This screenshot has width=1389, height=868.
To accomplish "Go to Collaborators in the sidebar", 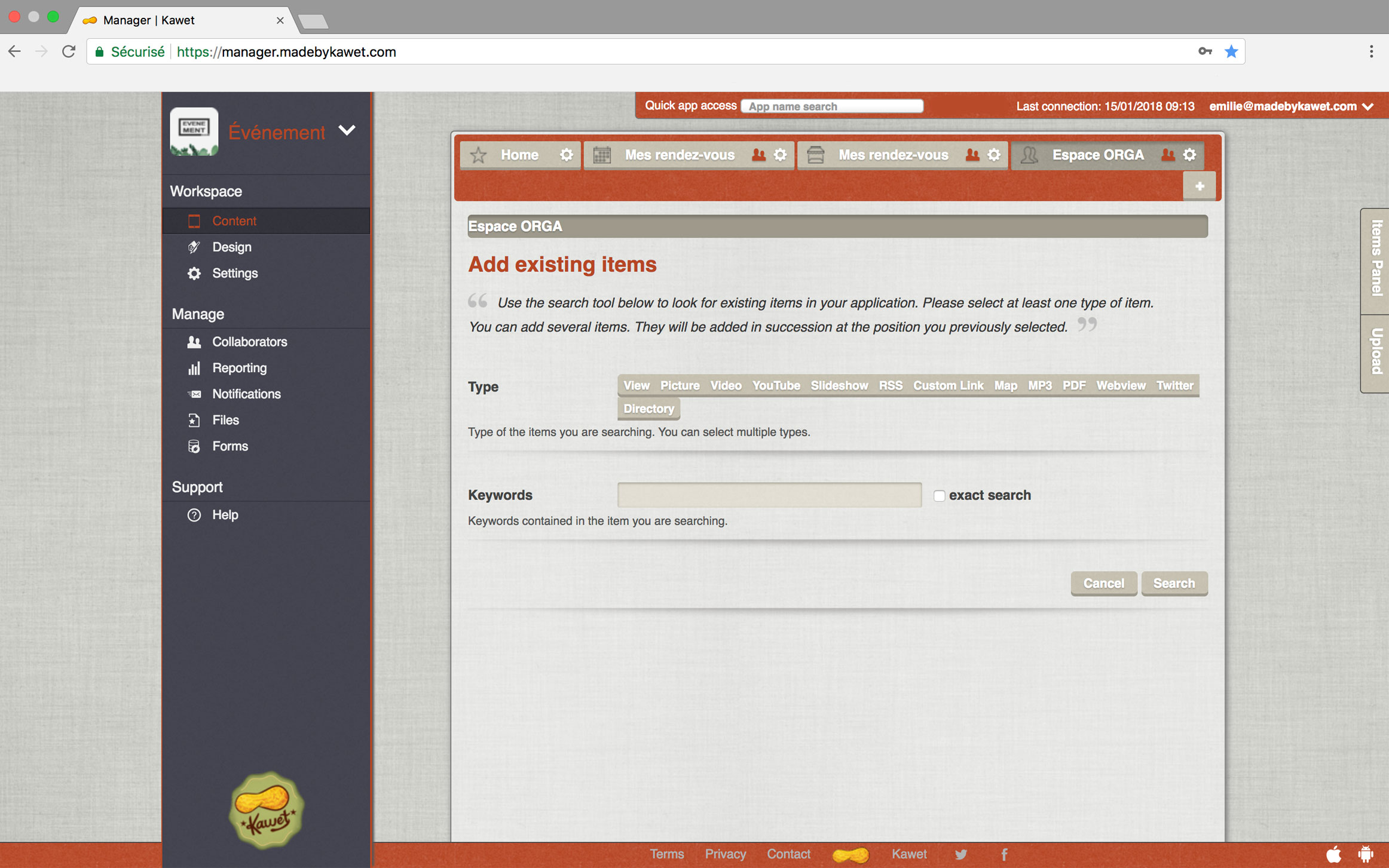I will [249, 342].
